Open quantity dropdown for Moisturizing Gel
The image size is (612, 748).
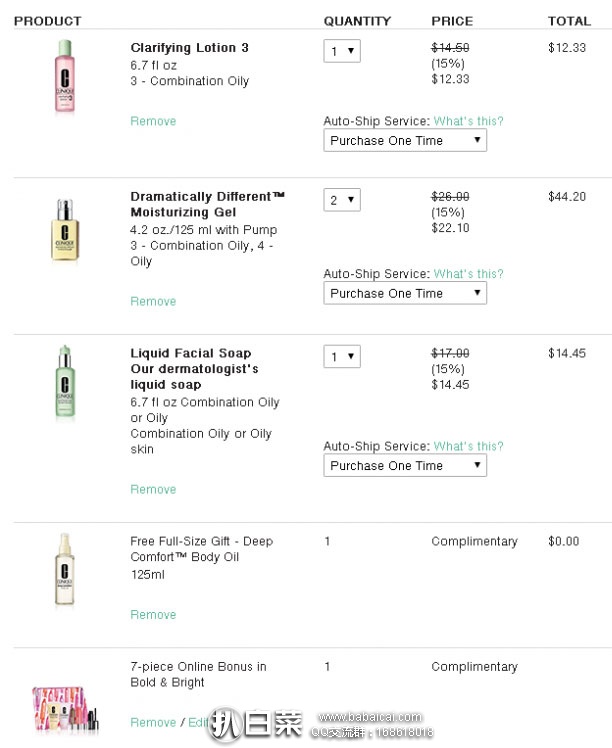[341, 200]
